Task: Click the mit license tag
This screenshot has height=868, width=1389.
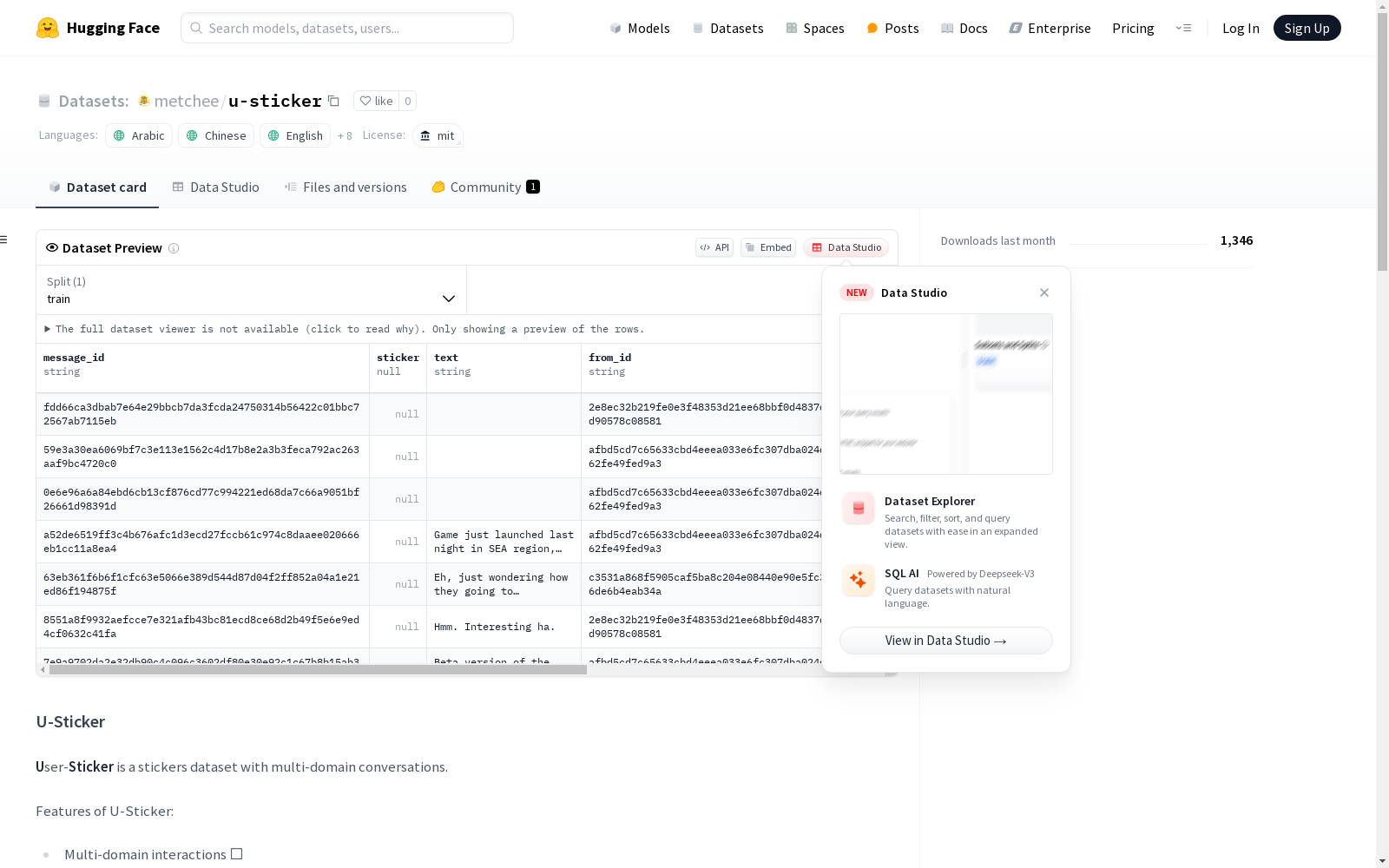Action: [438, 135]
